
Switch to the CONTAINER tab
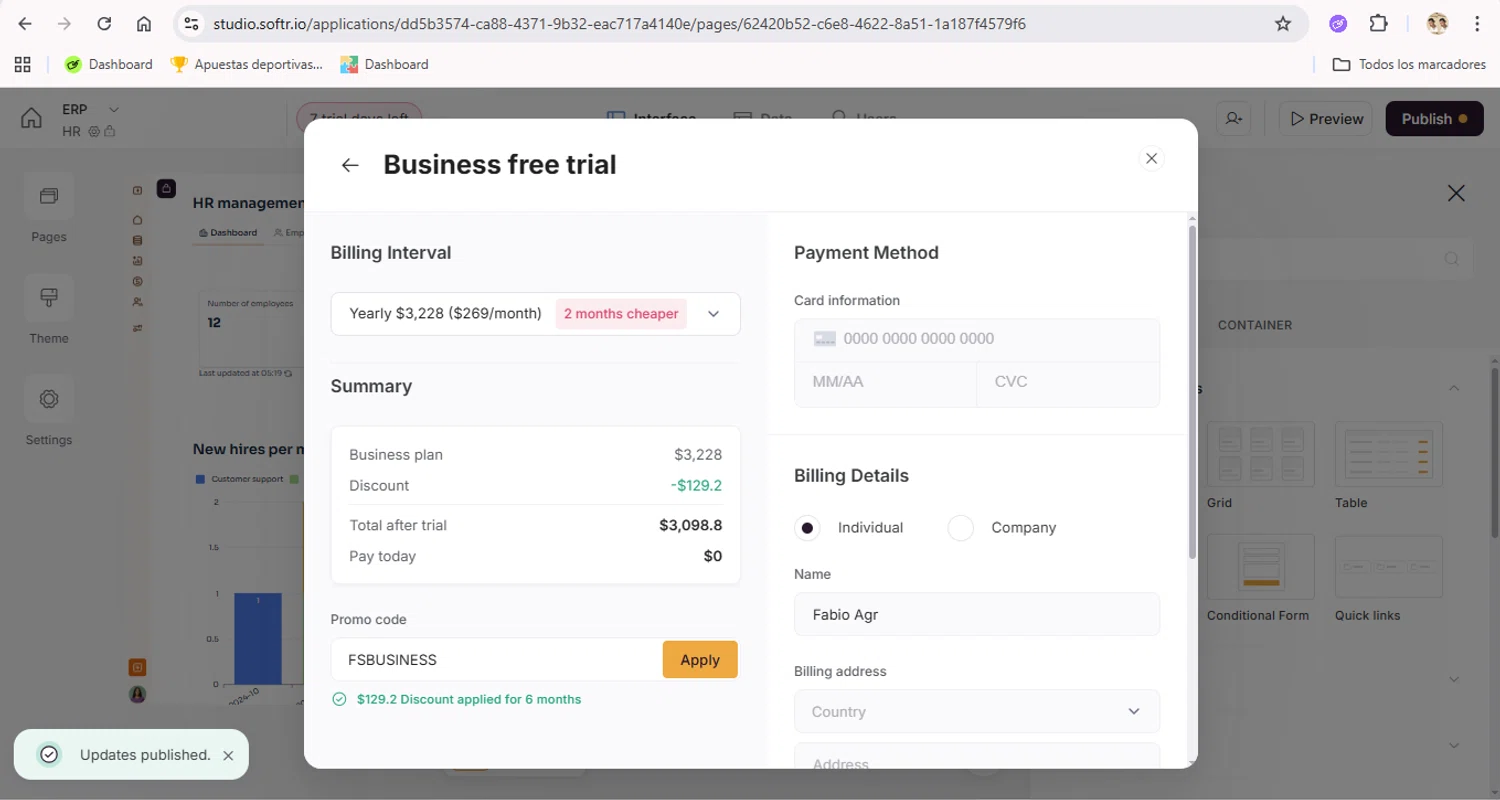pos(1254,325)
